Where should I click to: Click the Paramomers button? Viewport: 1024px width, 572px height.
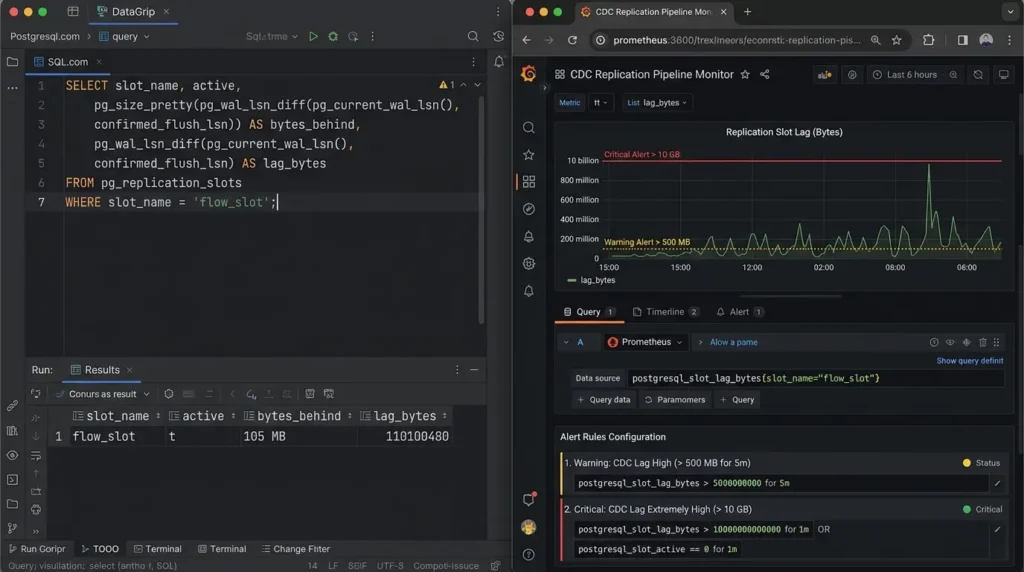(675, 400)
